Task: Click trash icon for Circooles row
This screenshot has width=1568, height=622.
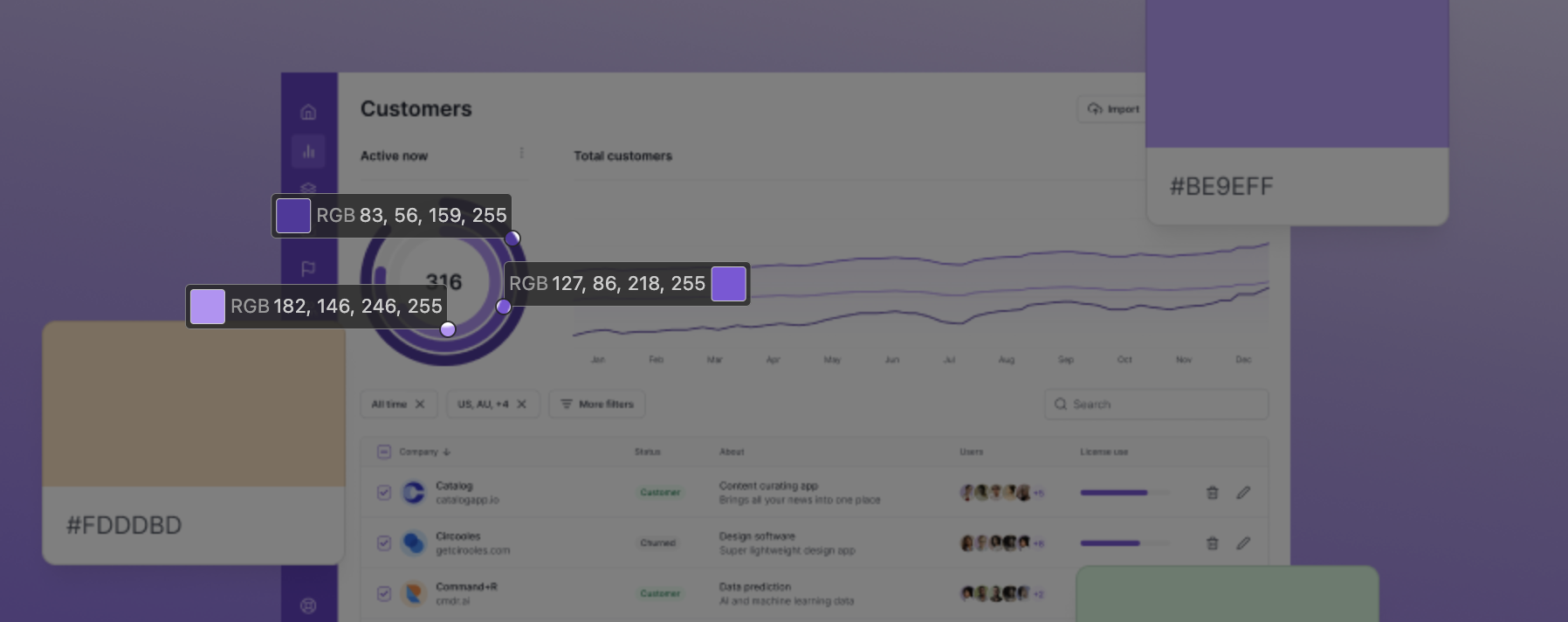Action: click(1212, 543)
